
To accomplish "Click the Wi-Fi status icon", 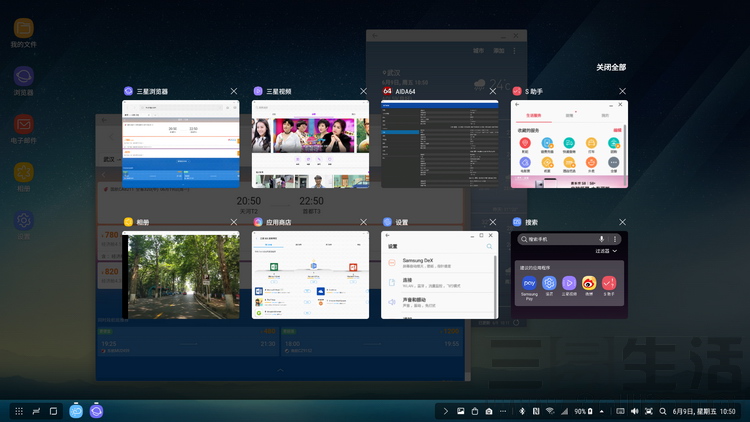I will click(x=549, y=411).
